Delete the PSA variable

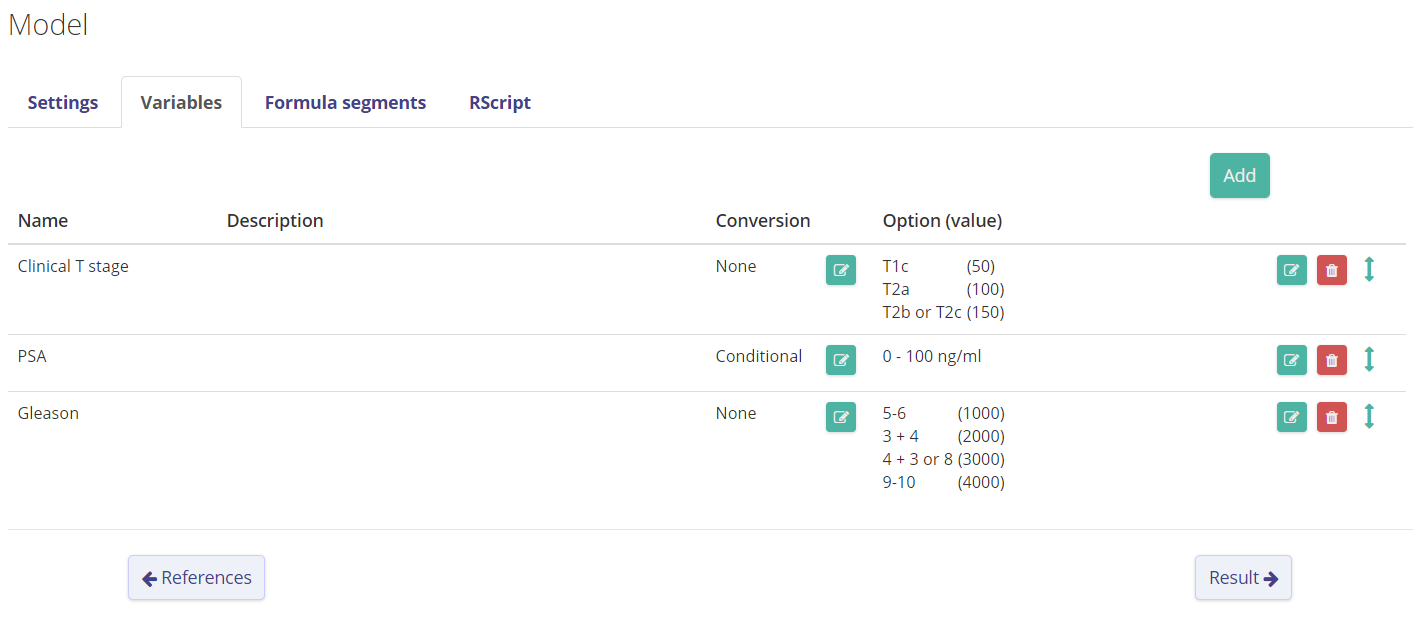(1331, 360)
